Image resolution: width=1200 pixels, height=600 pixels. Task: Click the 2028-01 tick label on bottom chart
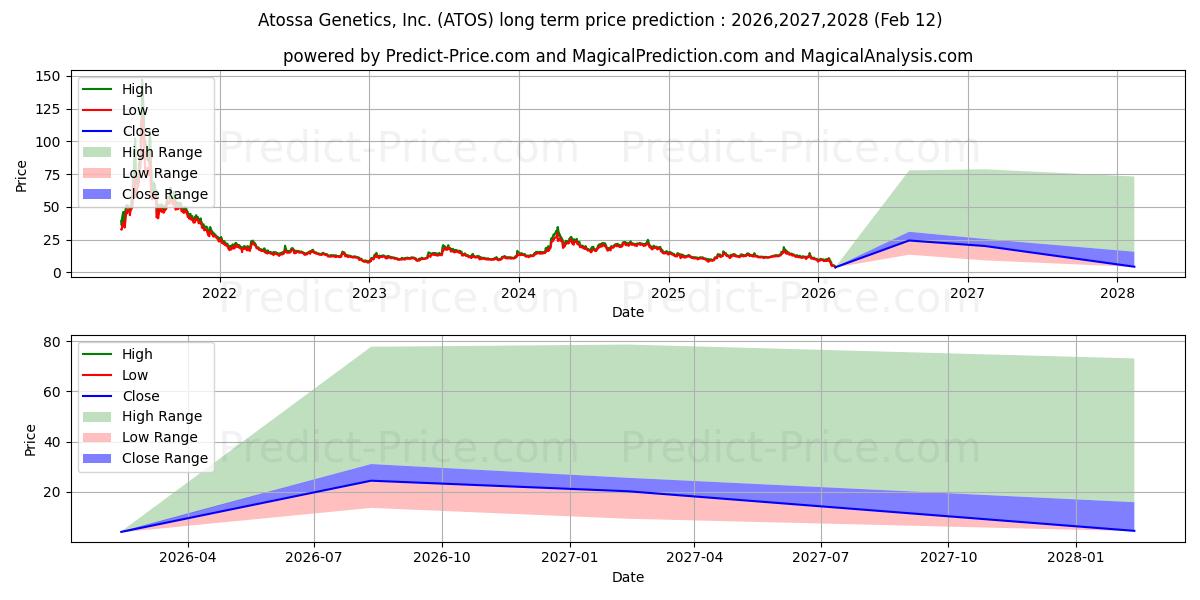(x=1077, y=558)
